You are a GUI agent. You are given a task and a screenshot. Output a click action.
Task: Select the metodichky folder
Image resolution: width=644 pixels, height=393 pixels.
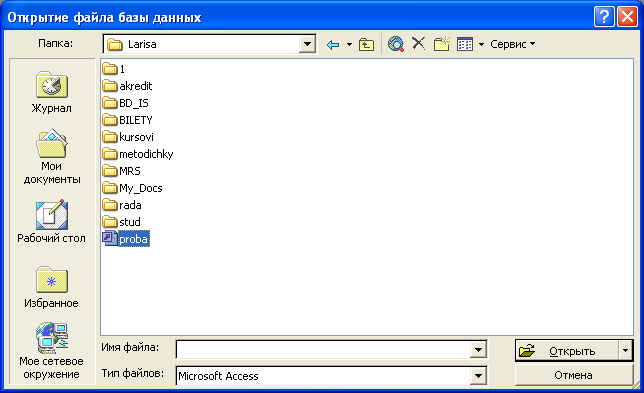[138, 154]
